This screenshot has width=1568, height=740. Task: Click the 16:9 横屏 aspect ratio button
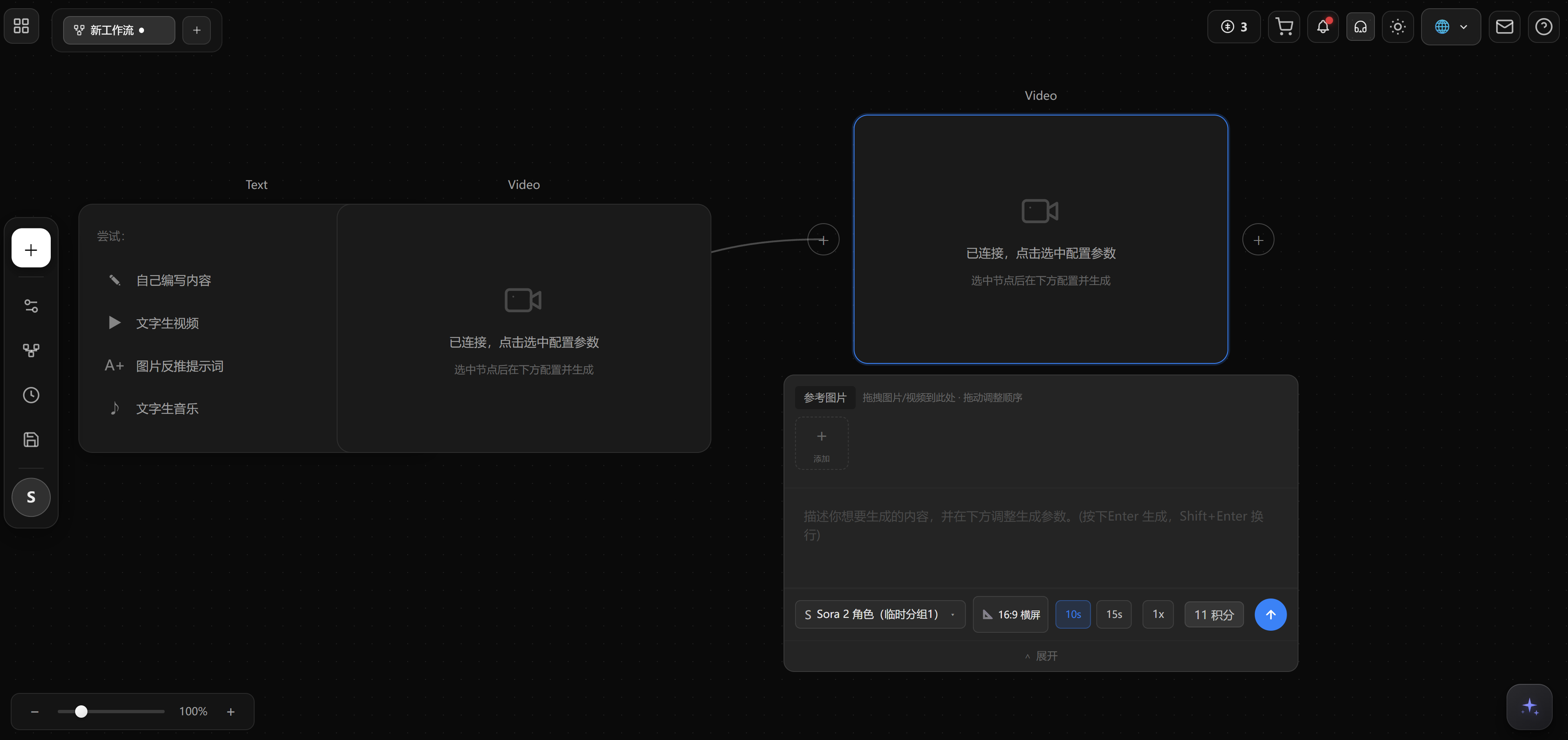click(x=1011, y=614)
